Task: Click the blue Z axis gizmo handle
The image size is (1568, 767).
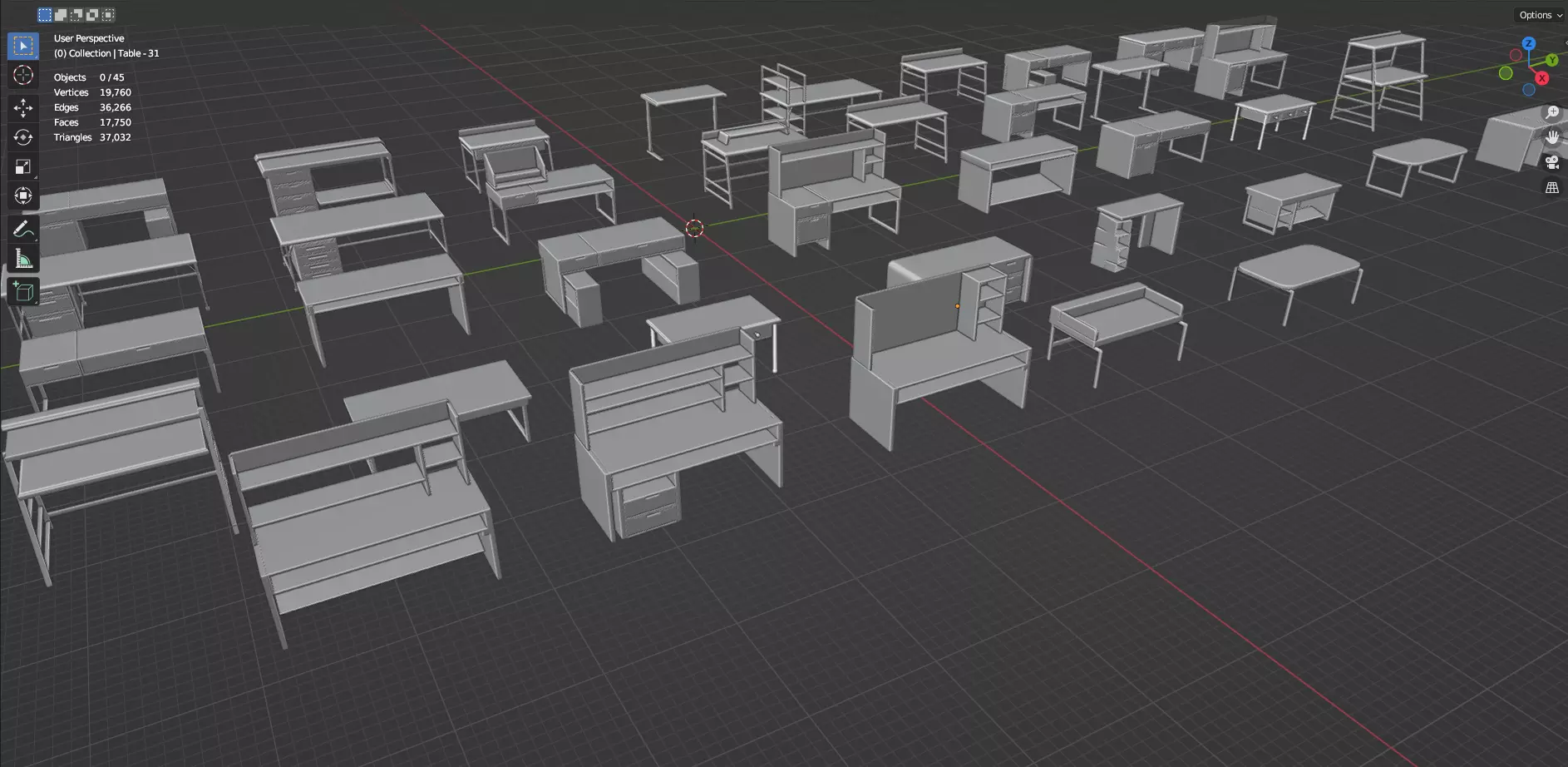Action: (1528, 43)
